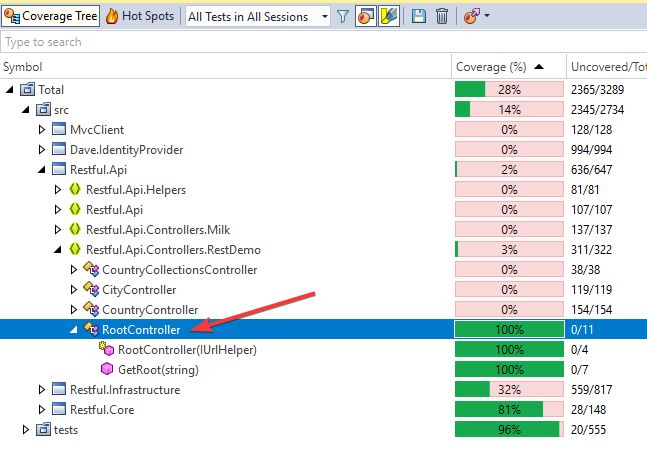This screenshot has width=647, height=465.
Task: Click the export coverage icon
Action: click(472, 17)
